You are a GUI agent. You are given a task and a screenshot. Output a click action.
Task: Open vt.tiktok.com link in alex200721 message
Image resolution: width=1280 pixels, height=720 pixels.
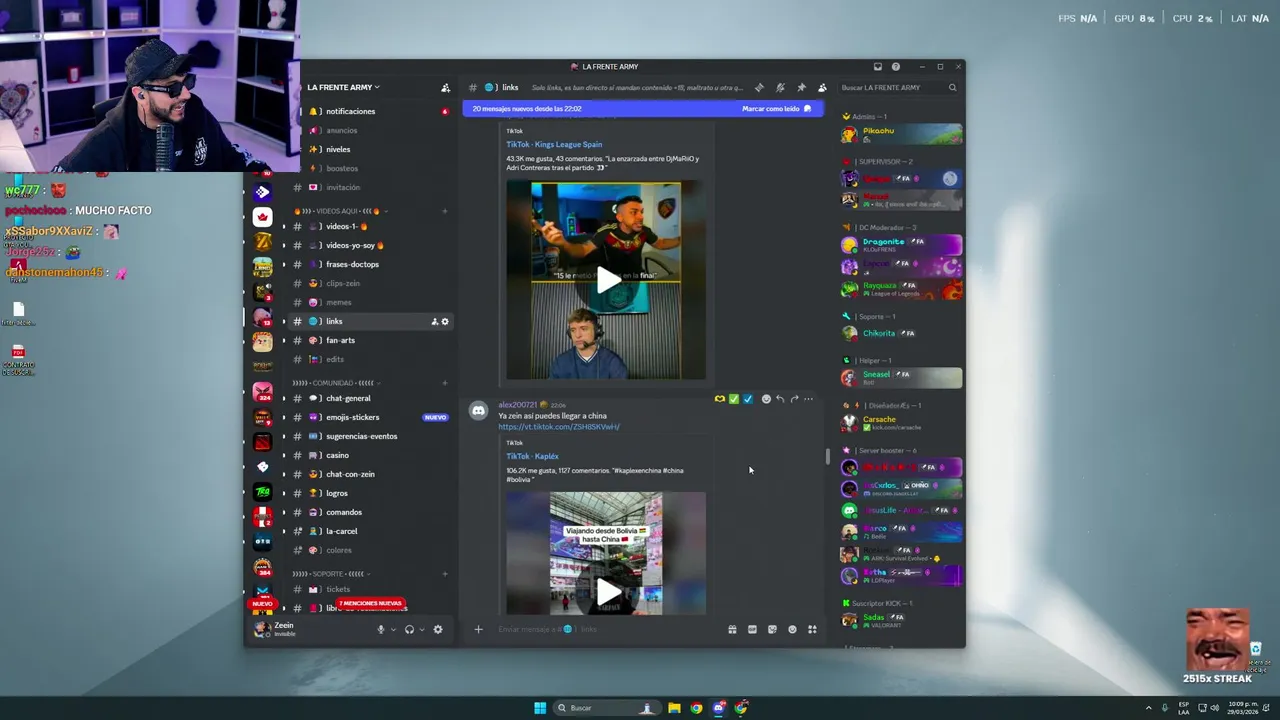[x=559, y=427]
